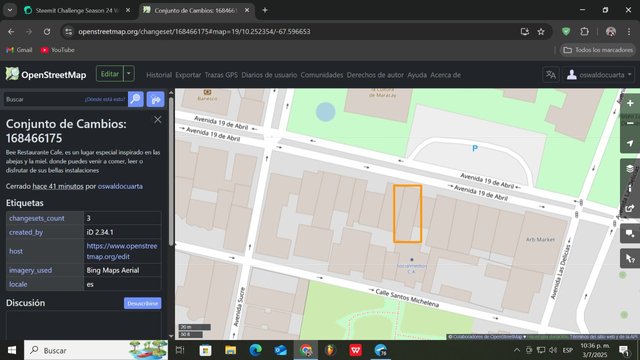This screenshot has height=360, width=640.
Task: Open the oswaldocuarta user menu
Action: tap(599, 75)
